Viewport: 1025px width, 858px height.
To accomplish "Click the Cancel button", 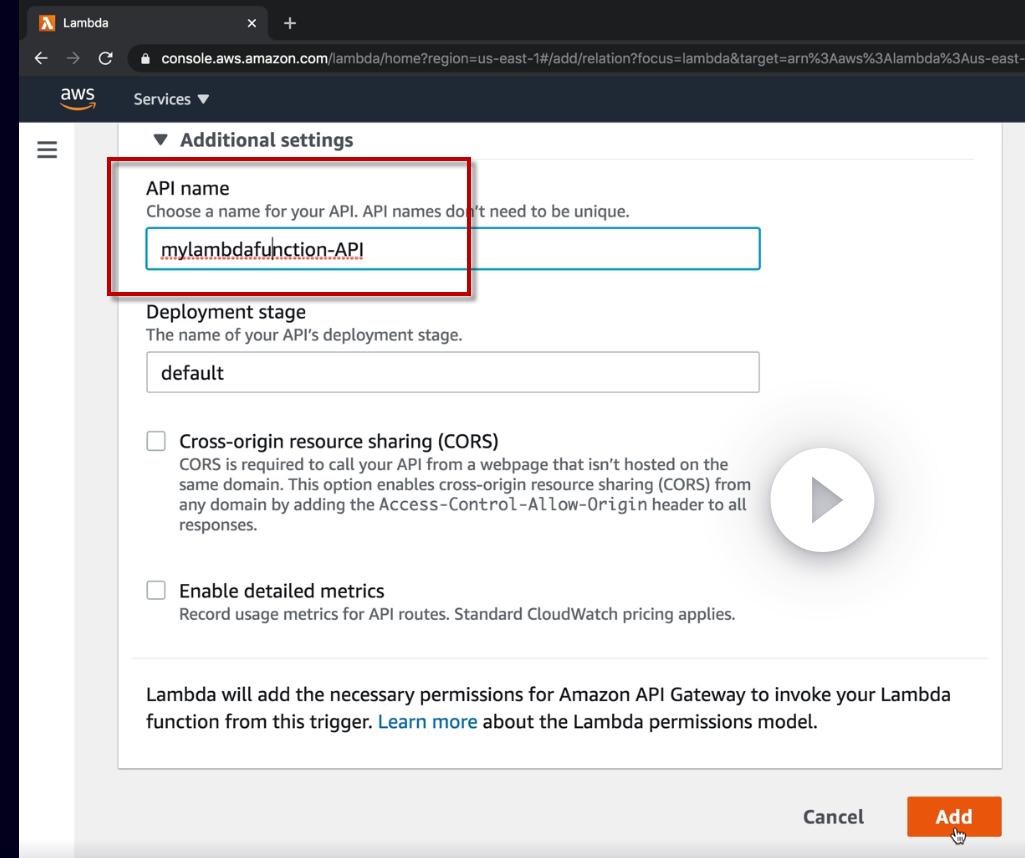I will 833,816.
